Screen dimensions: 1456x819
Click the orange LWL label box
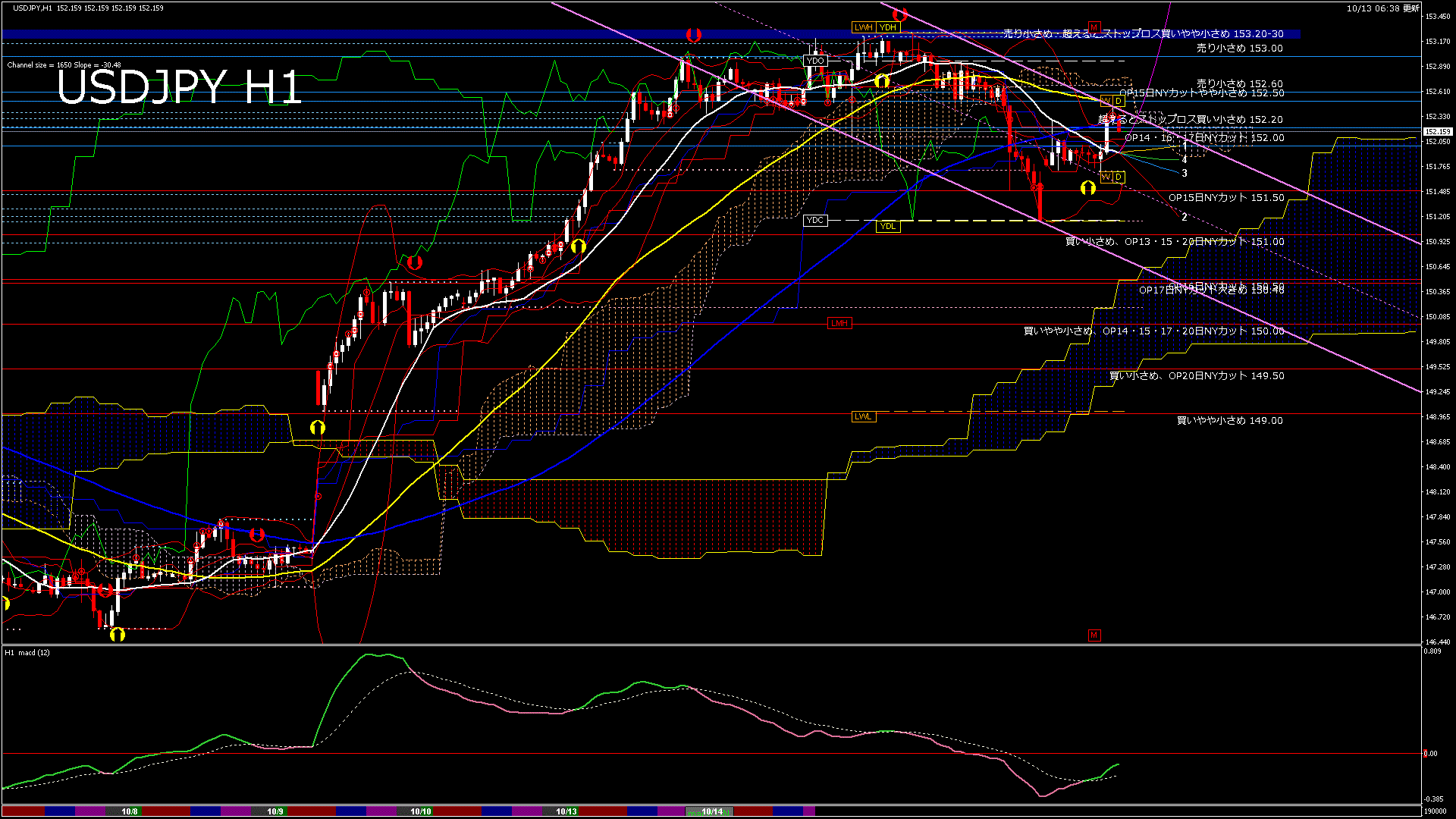[x=863, y=416]
